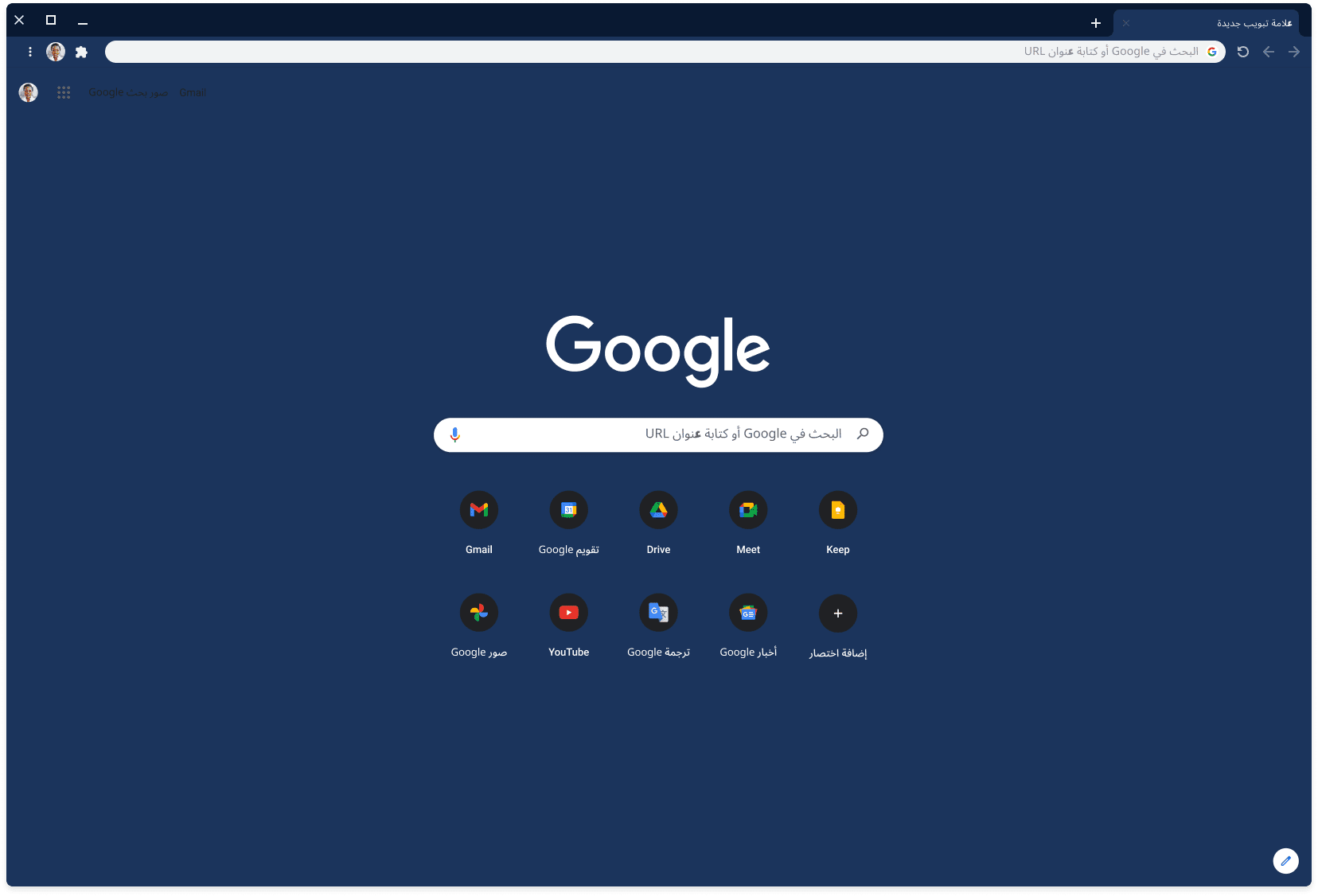Reload the page with refresh icon
This screenshot has width=1318, height=896.
pyautogui.click(x=1243, y=52)
